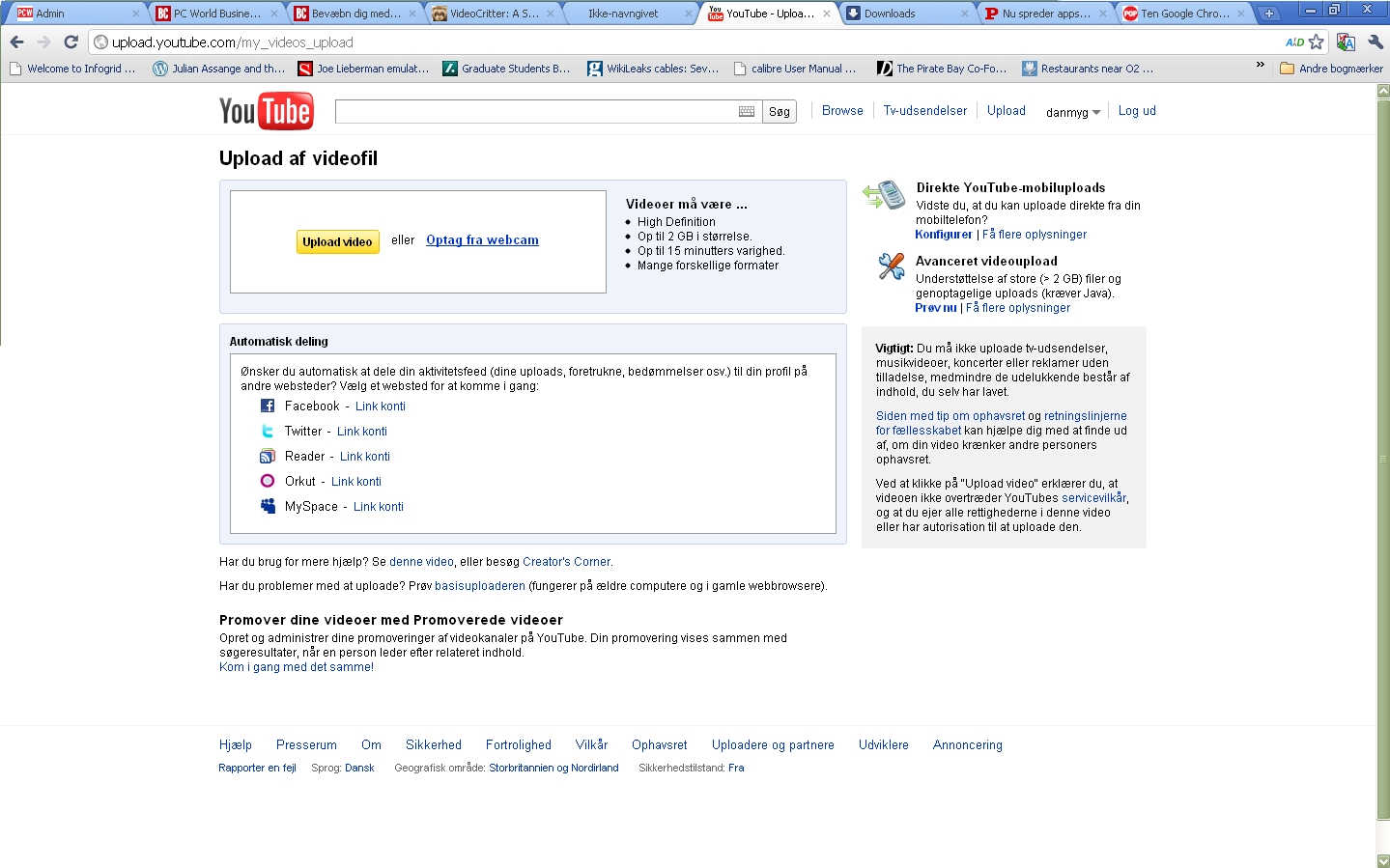The height and width of the screenshot is (868, 1390).
Task: Switch to the Ikke-navngivet tab
Action: (x=630, y=14)
